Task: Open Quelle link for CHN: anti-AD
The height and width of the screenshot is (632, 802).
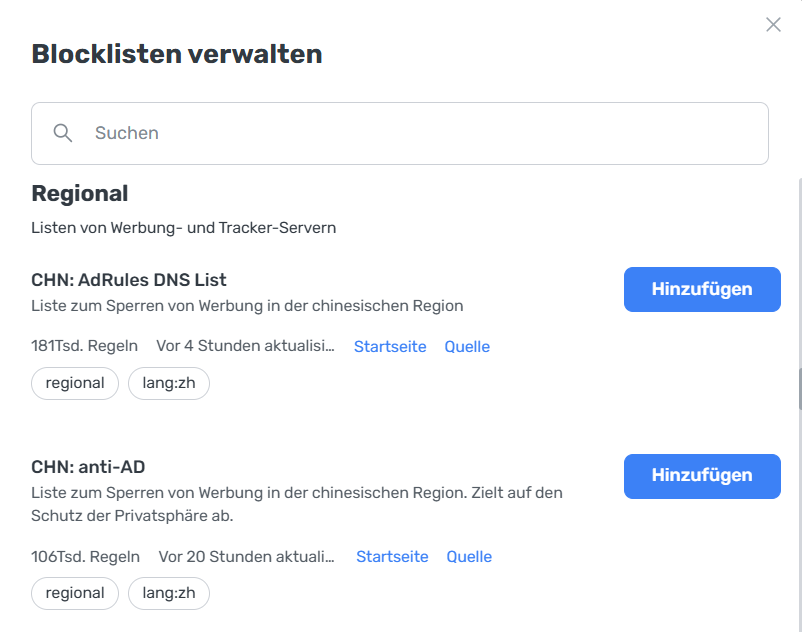Action: (x=469, y=556)
